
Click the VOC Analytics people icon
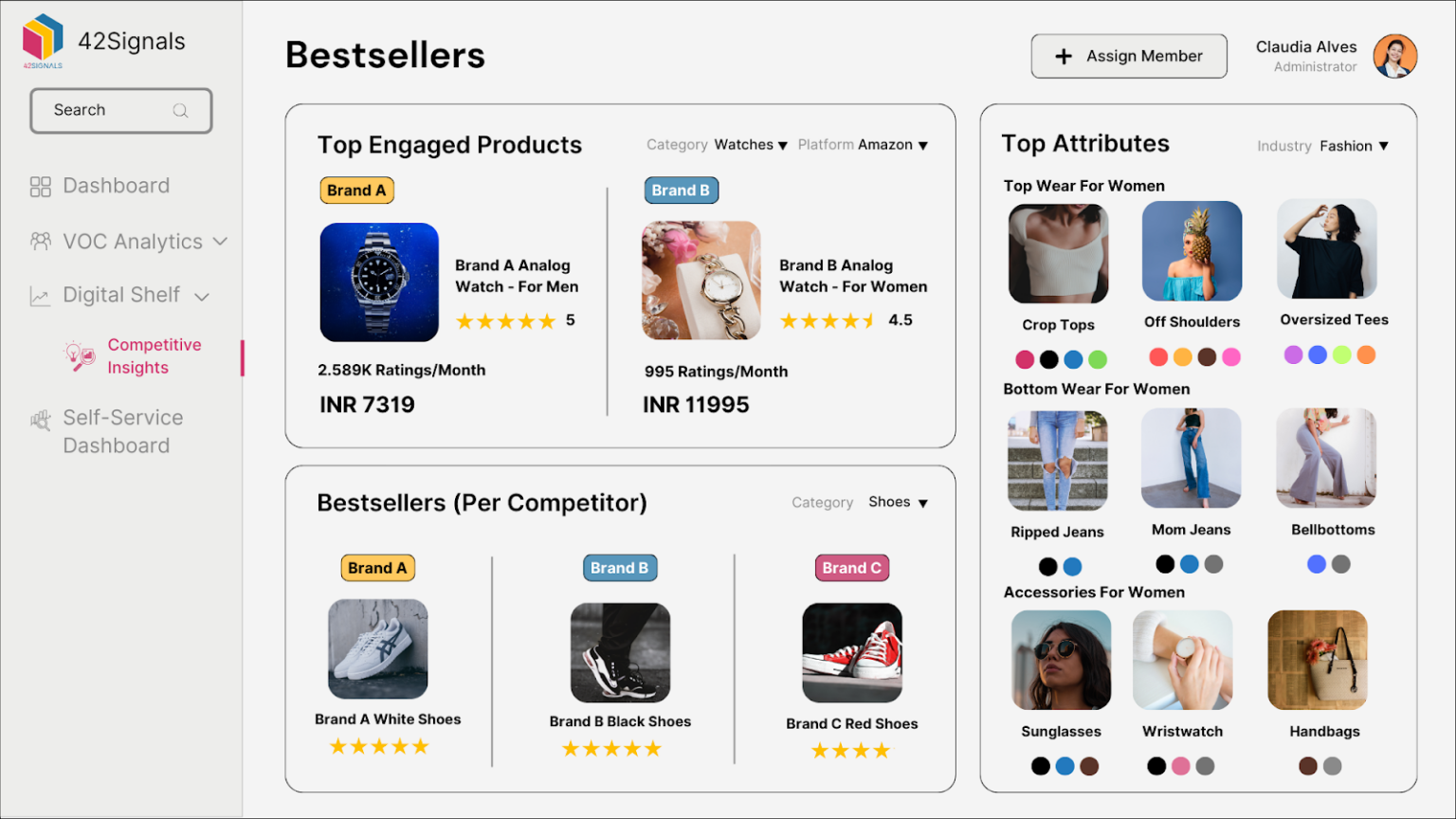40,242
